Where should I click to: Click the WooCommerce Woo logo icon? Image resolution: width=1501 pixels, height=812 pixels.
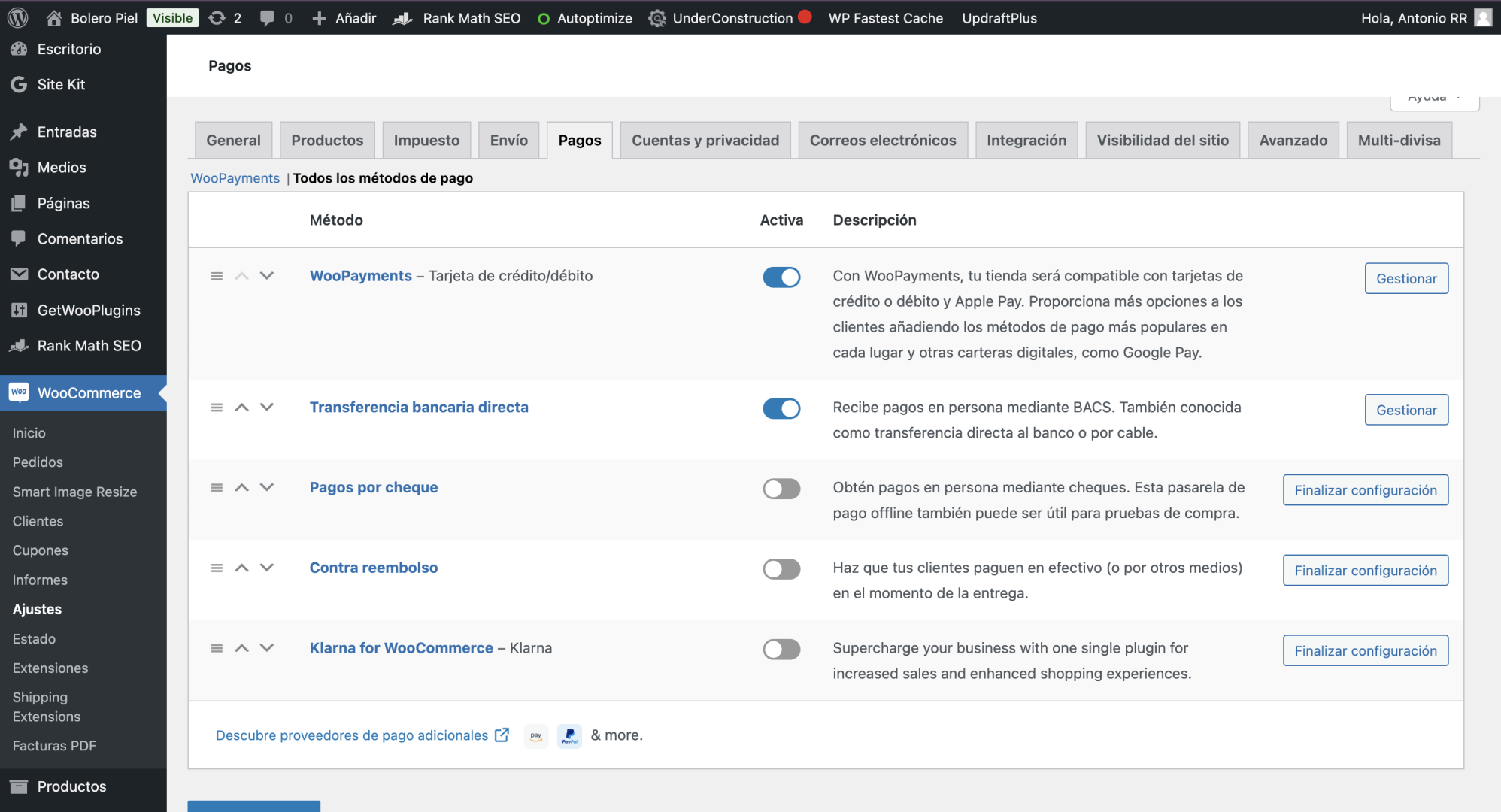pyautogui.click(x=19, y=392)
